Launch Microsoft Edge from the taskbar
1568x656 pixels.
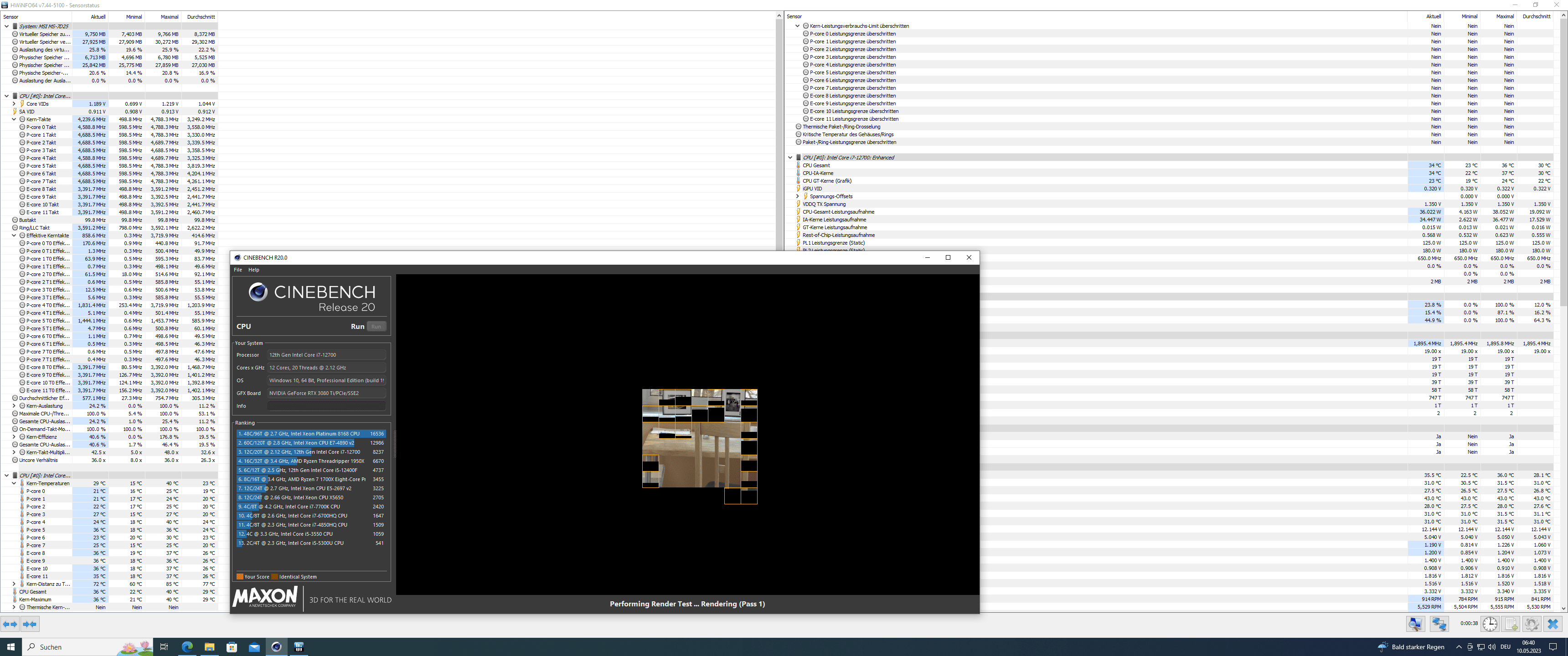(x=187, y=646)
